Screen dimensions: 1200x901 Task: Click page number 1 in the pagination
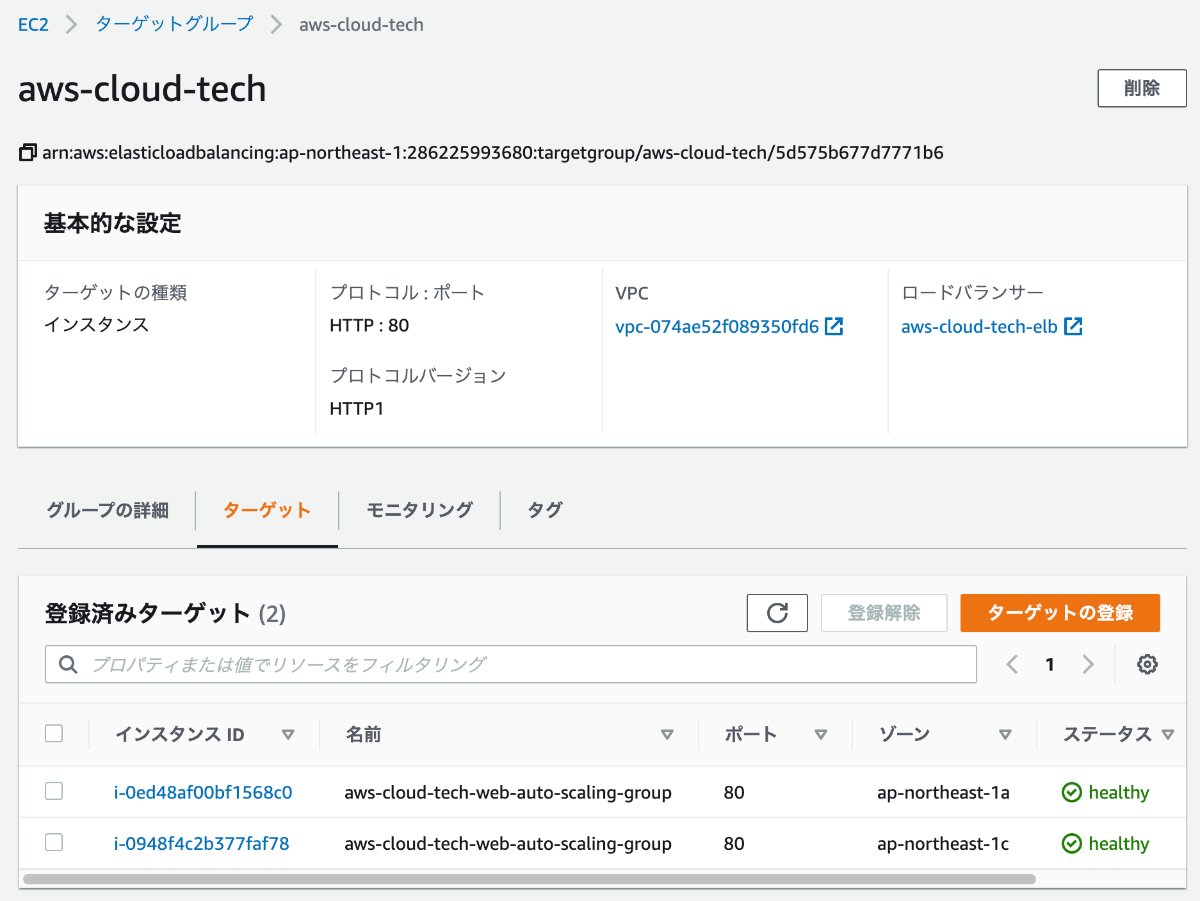point(1049,664)
